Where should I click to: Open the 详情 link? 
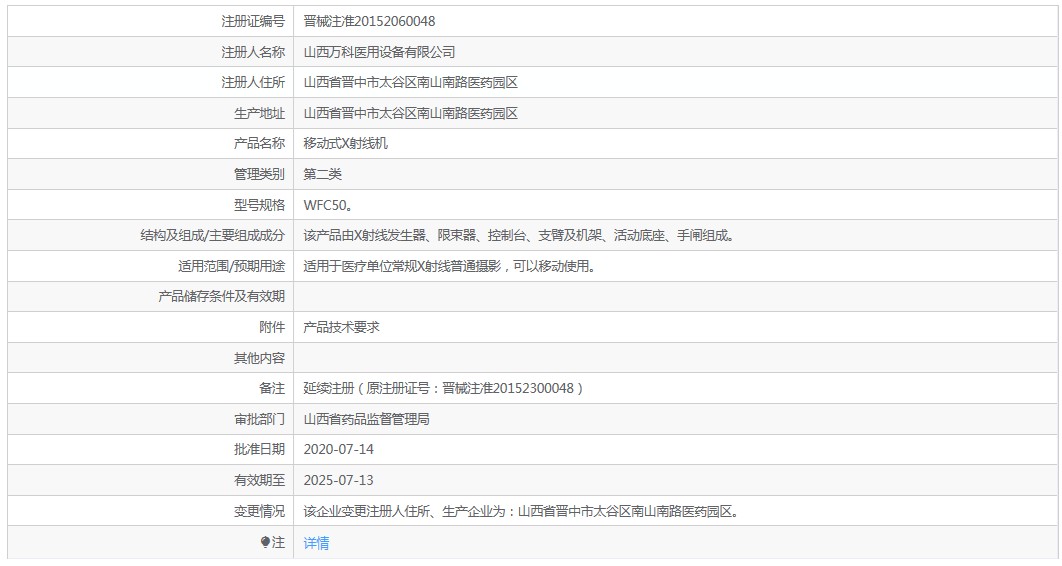(x=316, y=543)
